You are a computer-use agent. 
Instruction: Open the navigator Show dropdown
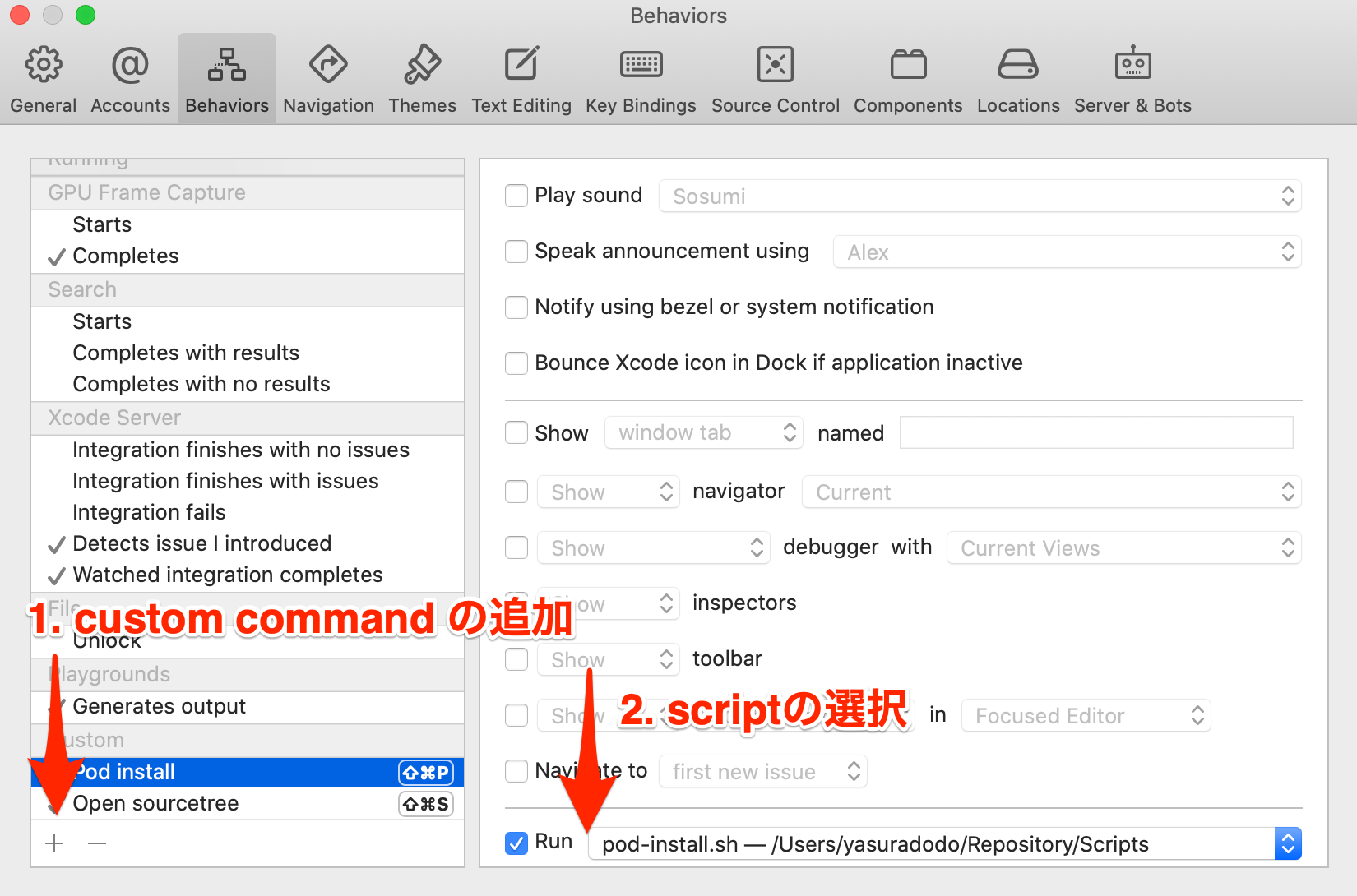click(x=609, y=492)
